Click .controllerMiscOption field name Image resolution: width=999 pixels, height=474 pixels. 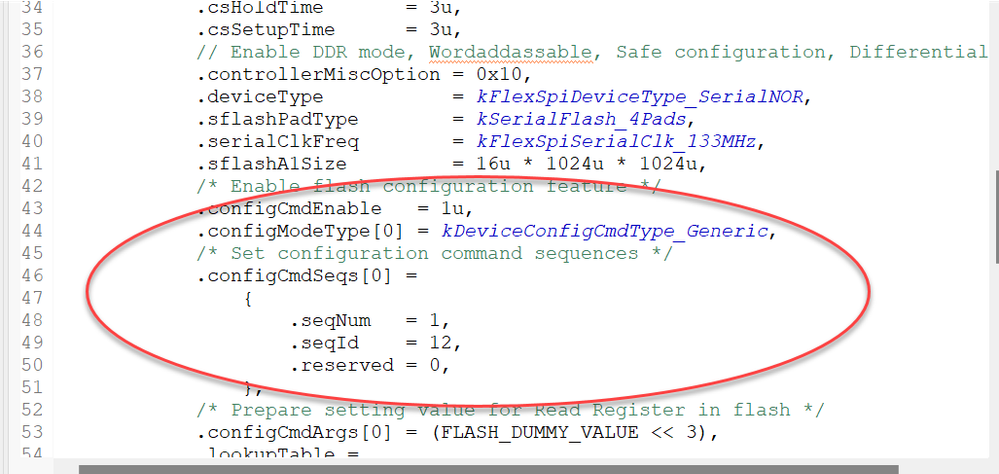tap(318, 74)
